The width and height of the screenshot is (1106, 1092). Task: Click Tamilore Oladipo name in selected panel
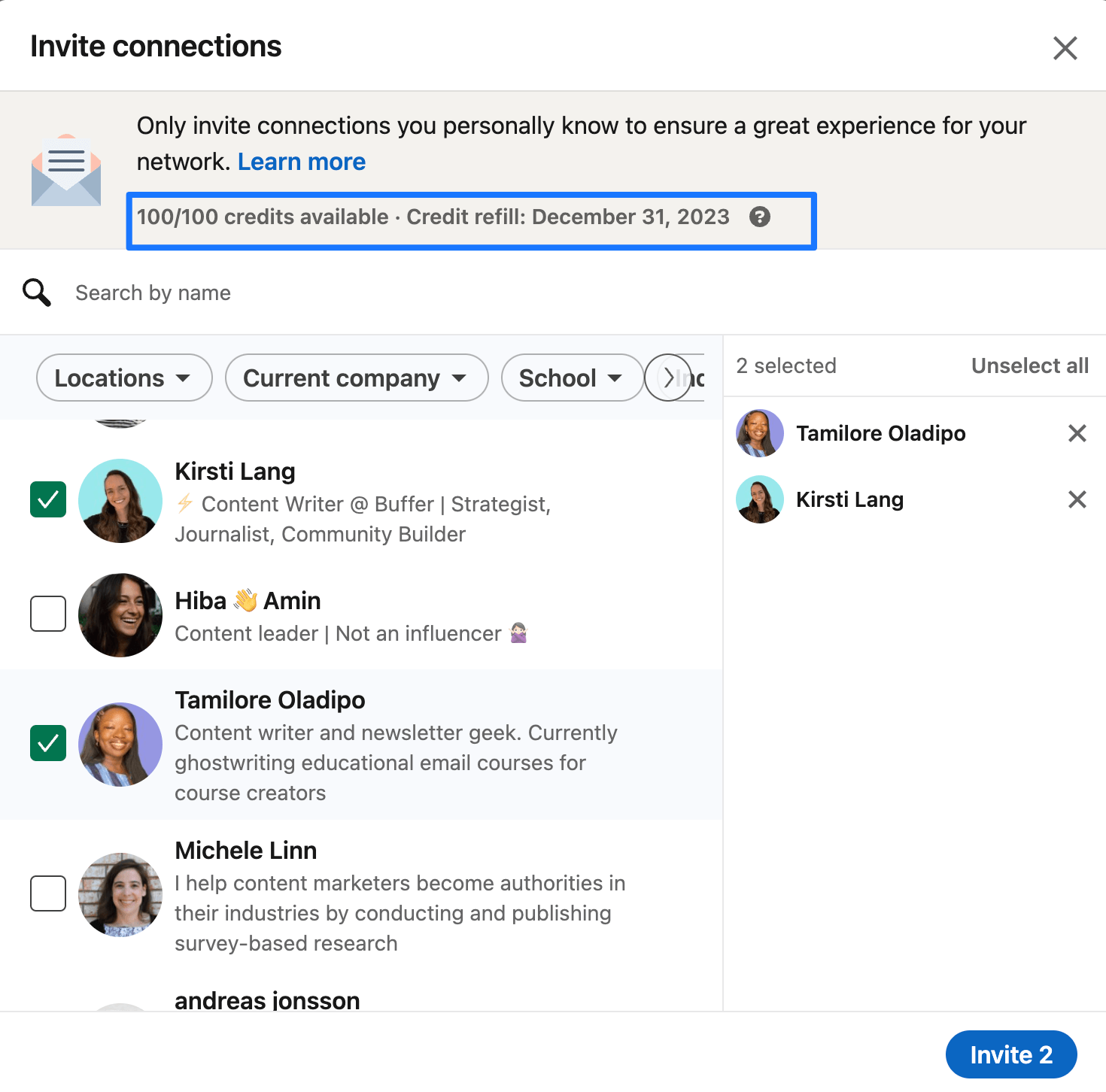[x=881, y=433]
